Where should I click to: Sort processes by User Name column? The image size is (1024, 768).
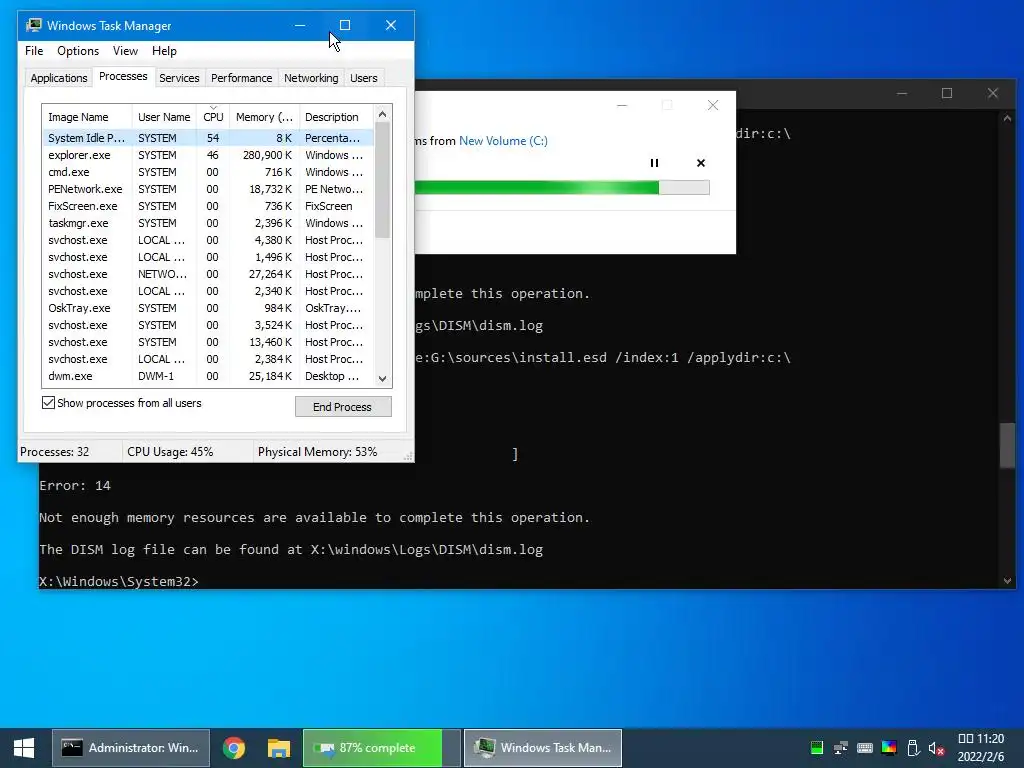(164, 117)
